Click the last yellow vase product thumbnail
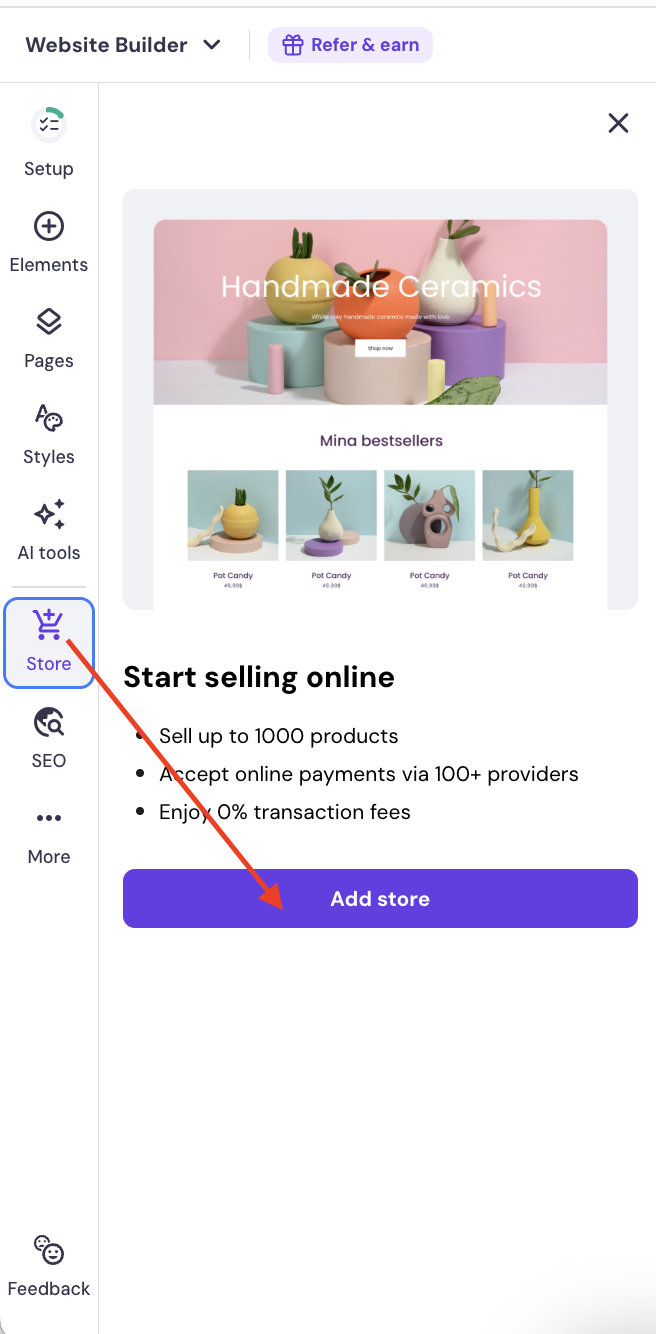Image resolution: width=656 pixels, height=1334 pixels. (x=527, y=515)
